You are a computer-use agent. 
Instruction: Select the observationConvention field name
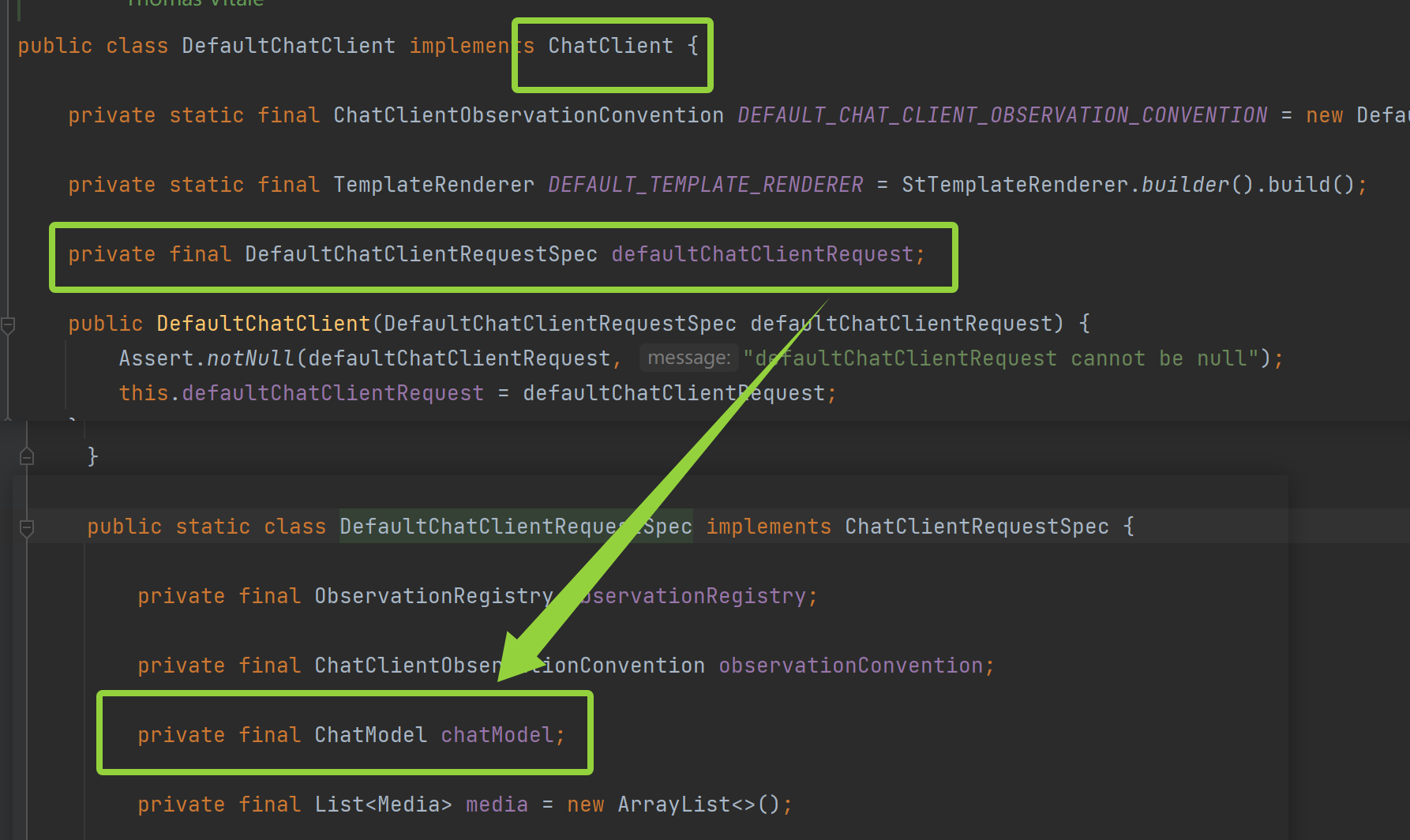pyautogui.click(x=850, y=666)
